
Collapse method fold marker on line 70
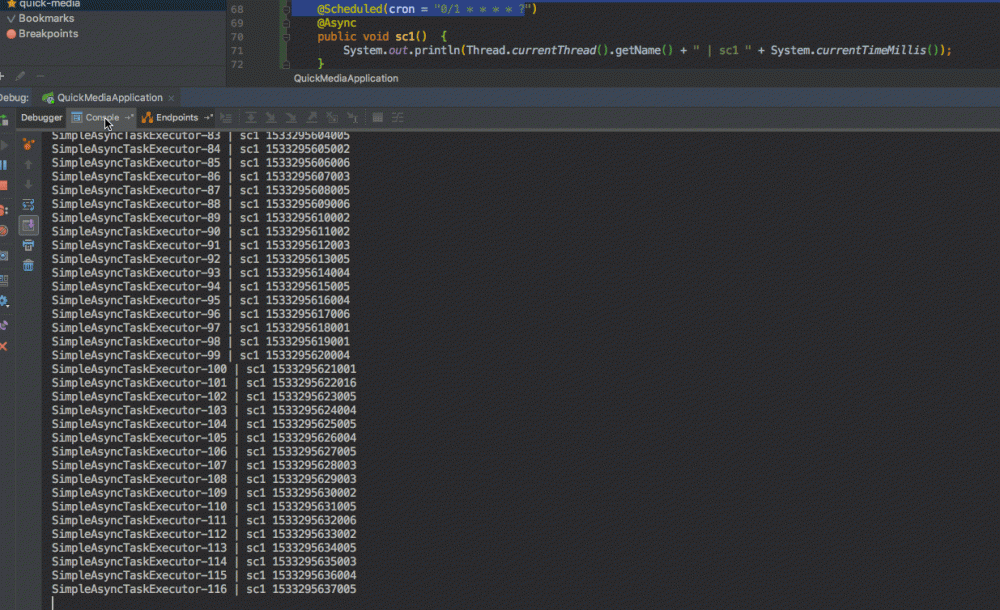pyautogui.click(x=286, y=37)
